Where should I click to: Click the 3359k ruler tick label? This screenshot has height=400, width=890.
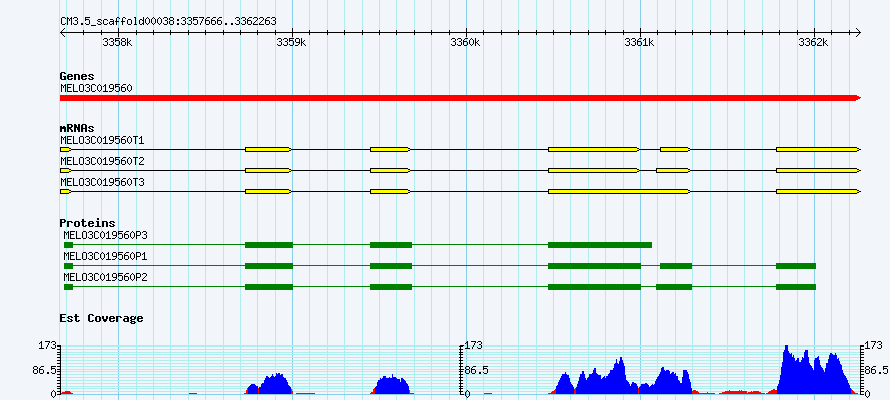pos(291,42)
